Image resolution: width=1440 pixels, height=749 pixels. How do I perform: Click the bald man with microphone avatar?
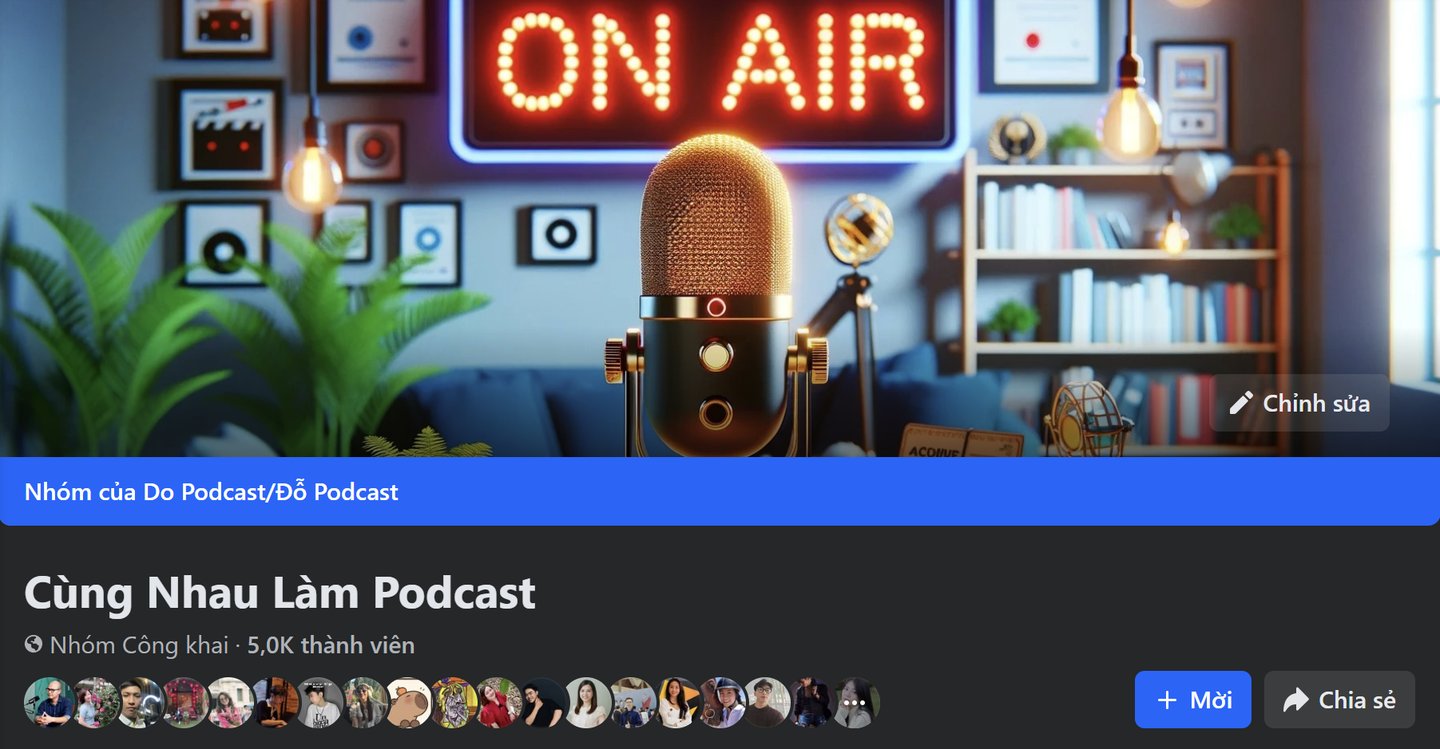click(48, 702)
